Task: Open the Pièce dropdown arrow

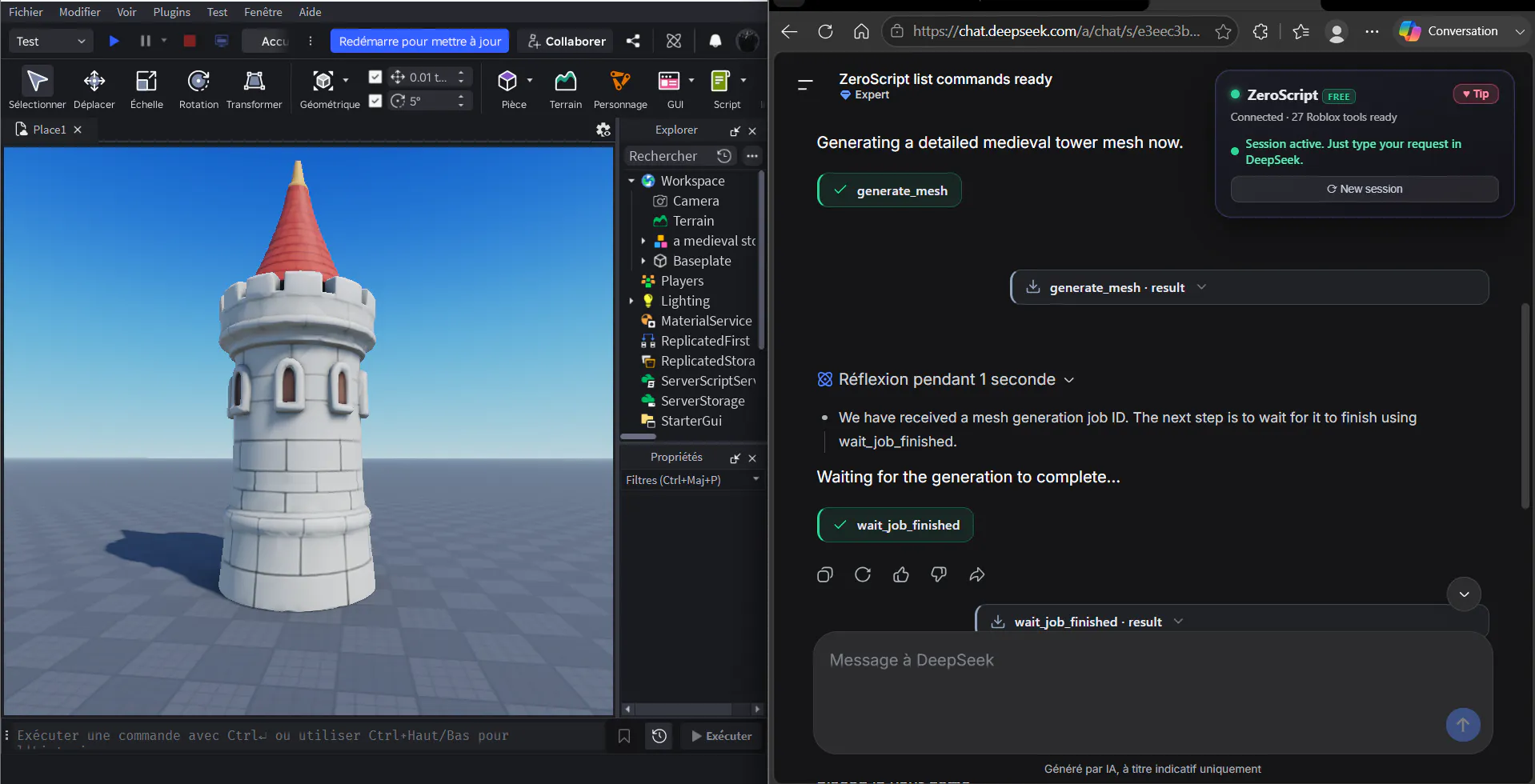Action: pos(530,80)
